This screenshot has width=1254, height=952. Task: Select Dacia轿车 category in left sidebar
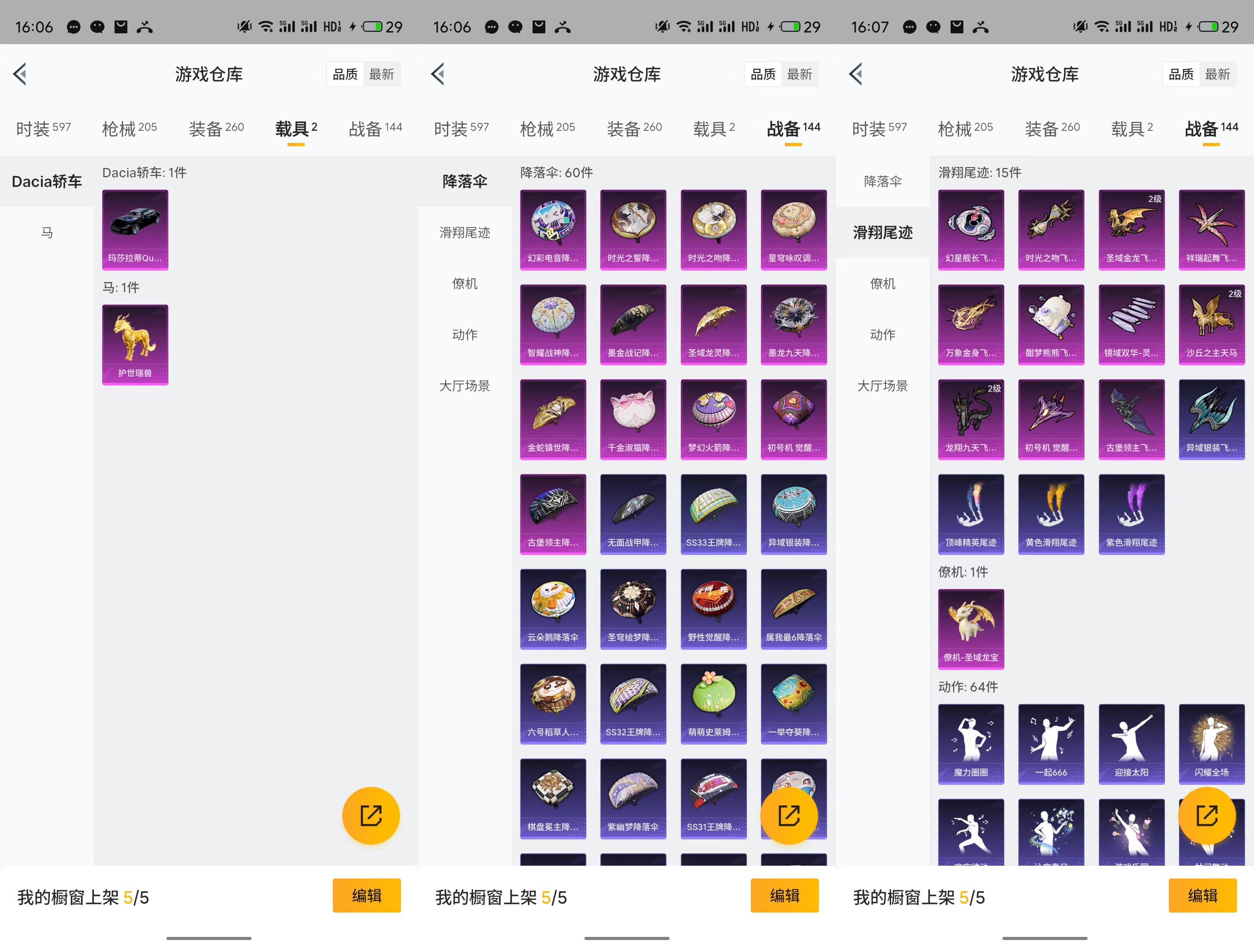(46, 181)
